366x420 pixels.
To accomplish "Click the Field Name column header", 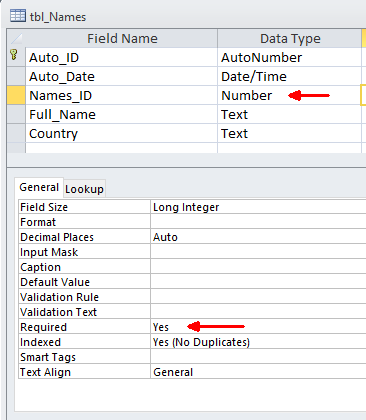I will point(122,38).
